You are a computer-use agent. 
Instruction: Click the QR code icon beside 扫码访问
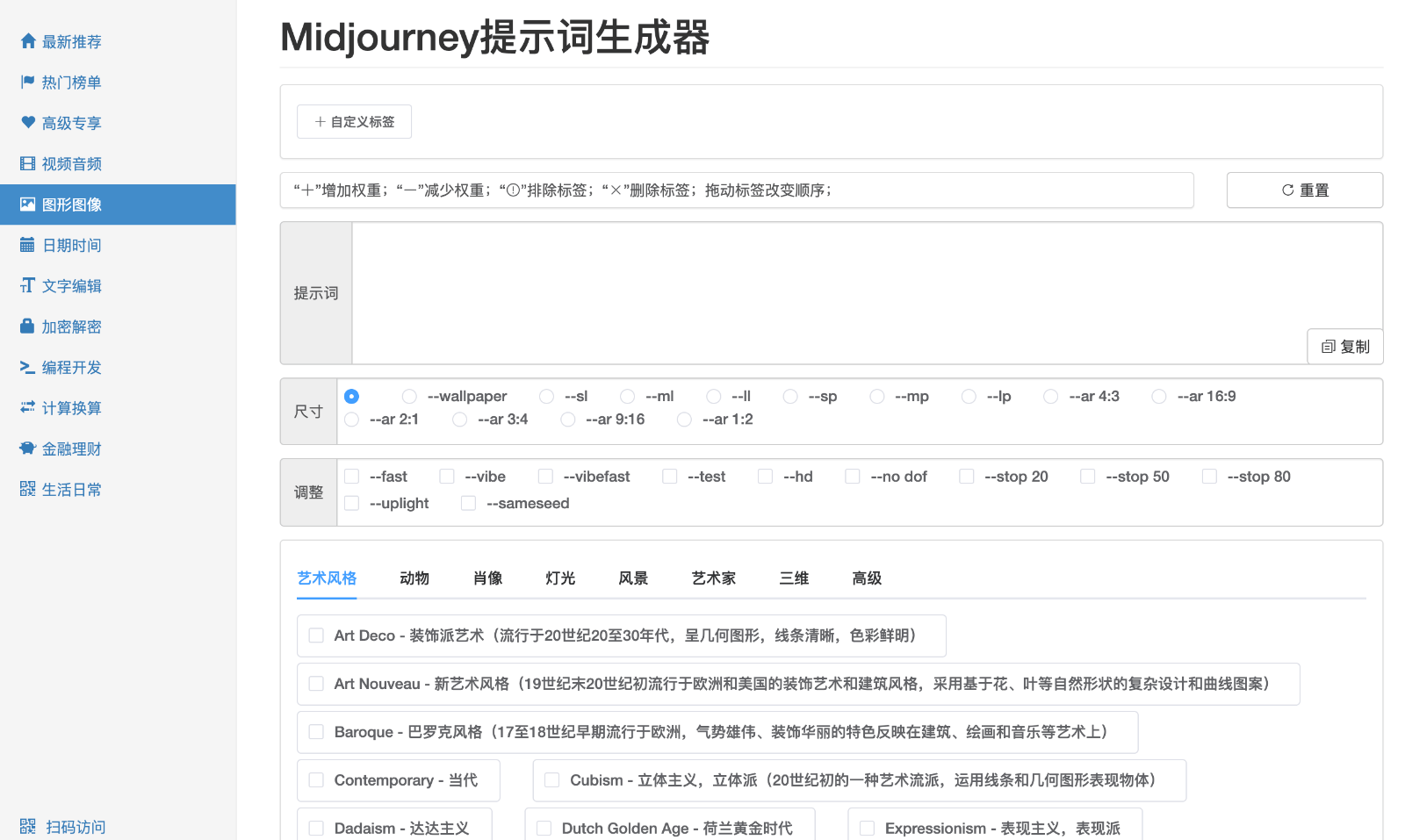coord(28,827)
